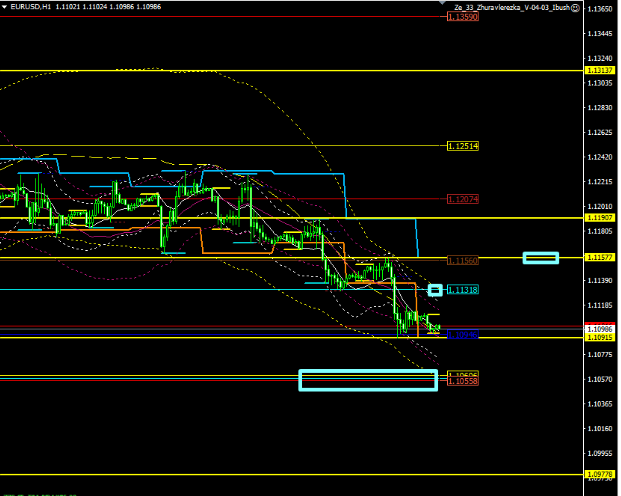This screenshot has height=496, width=621.
Task: Click the small cyan box beside 1.11318
Action: (x=435, y=290)
